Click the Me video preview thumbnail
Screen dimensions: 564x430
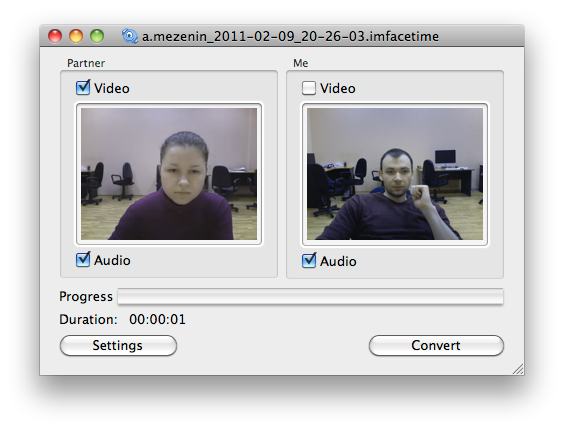coord(395,174)
